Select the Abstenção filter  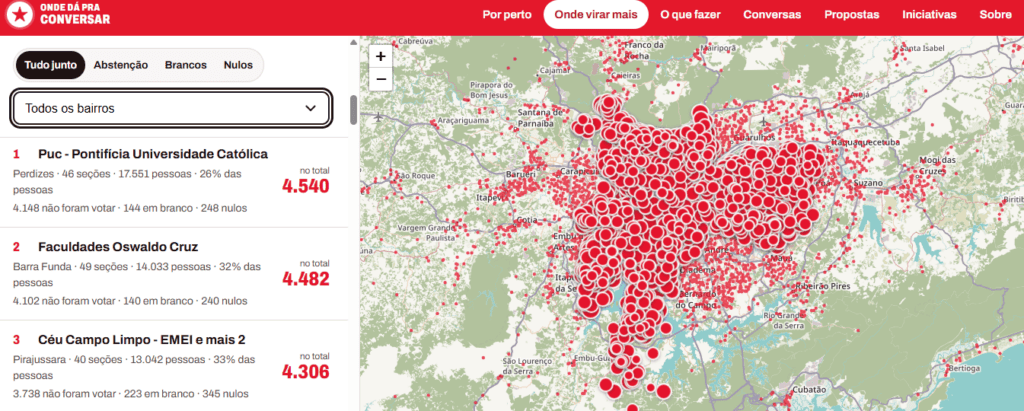(x=121, y=65)
